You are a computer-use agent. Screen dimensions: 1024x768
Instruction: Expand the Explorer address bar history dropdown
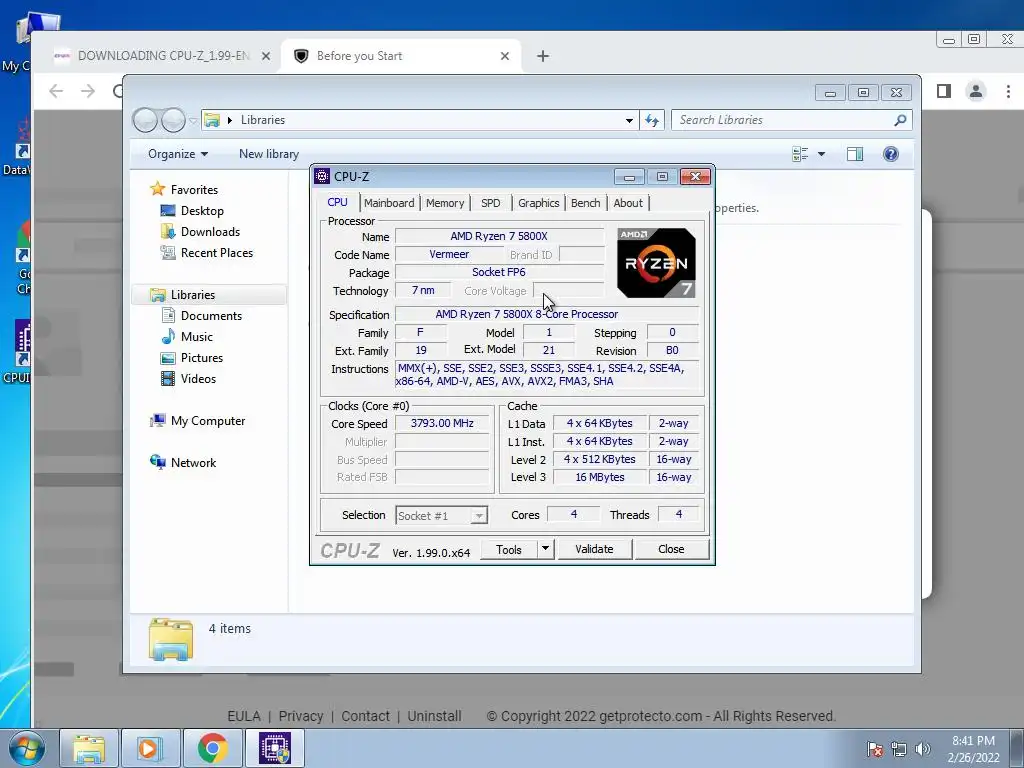[x=629, y=120]
